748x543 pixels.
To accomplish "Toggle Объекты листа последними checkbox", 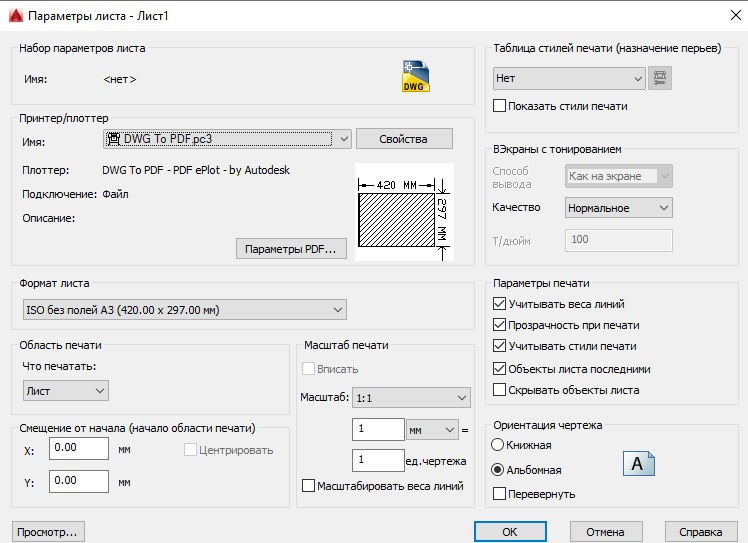I will (x=499, y=368).
